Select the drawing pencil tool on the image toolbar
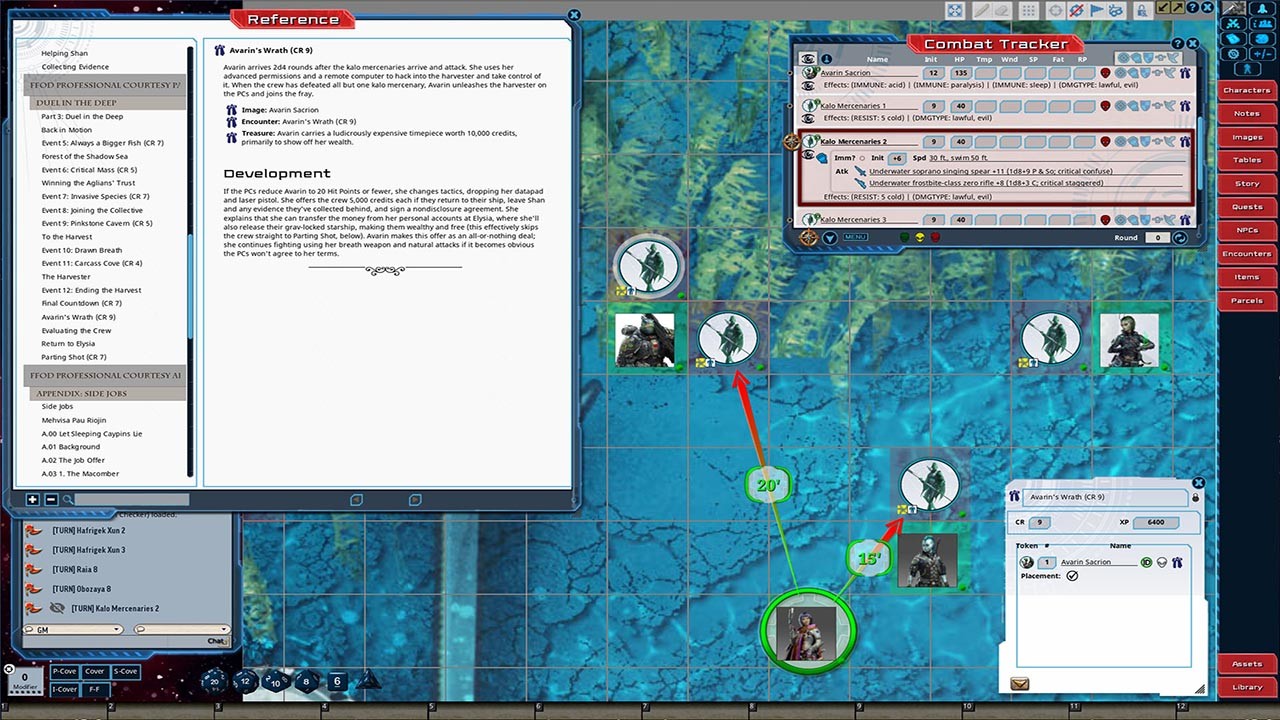 pyautogui.click(x=983, y=9)
